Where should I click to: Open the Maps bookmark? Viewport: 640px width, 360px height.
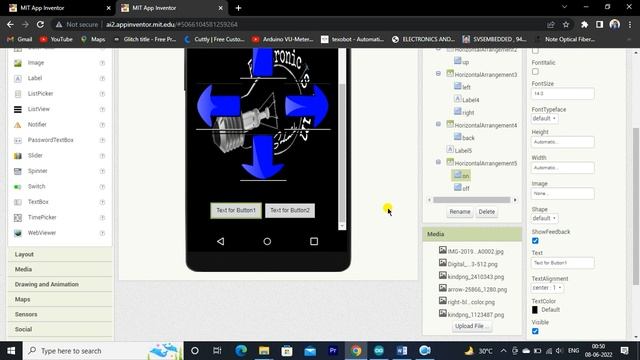click(x=93, y=39)
